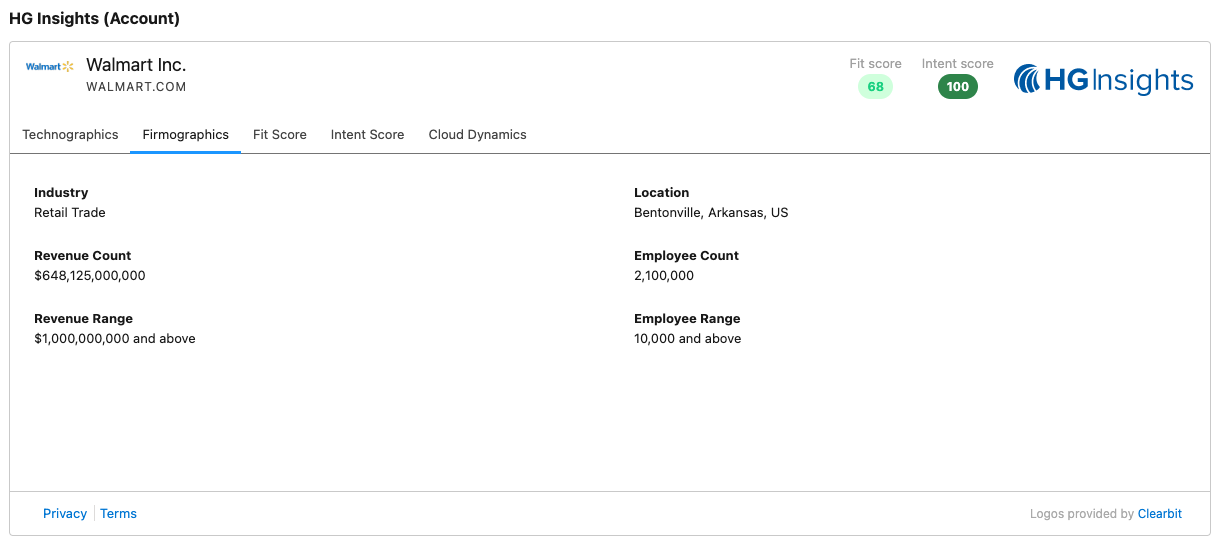The image size is (1225, 550).
Task: Click the Fit score badge 68
Action: pyautogui.click(x=875, y=87)
